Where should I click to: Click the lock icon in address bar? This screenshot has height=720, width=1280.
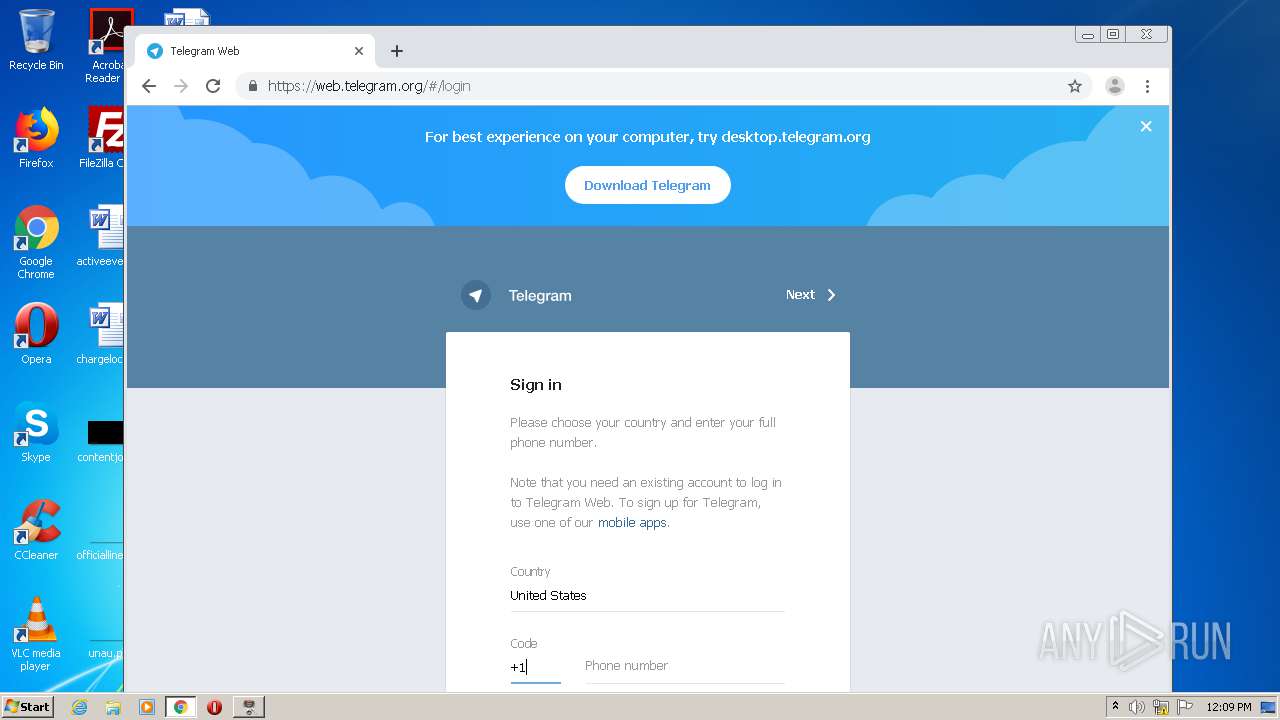[253, 86]
